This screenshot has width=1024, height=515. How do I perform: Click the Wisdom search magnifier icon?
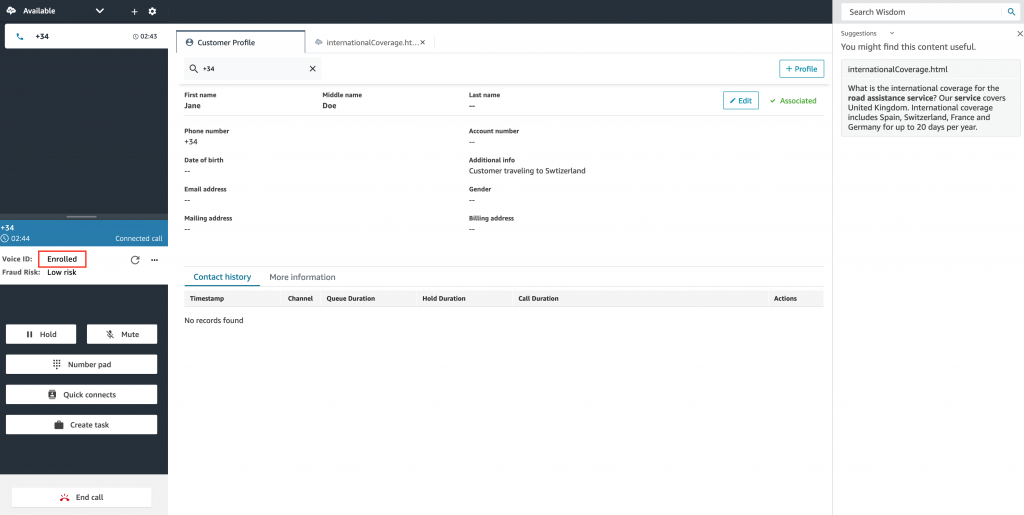coord(1011,12)
